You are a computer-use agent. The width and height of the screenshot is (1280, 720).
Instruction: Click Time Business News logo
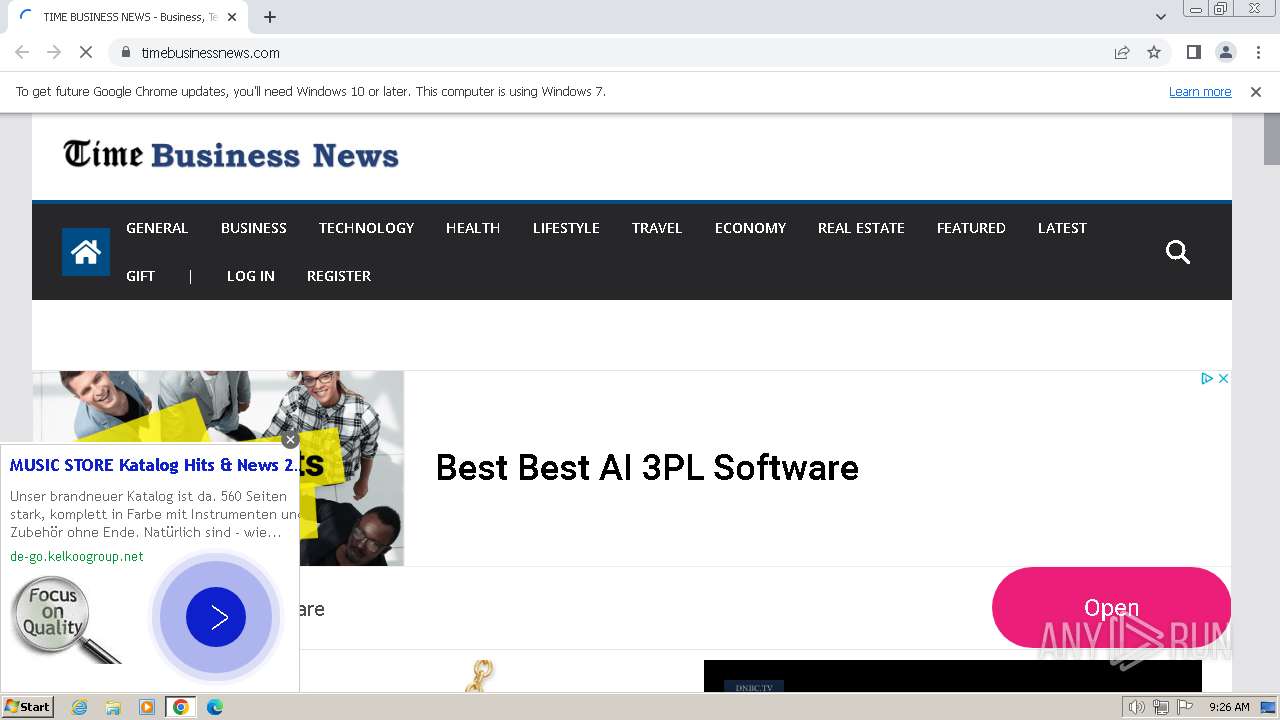(x=231, y=155)
